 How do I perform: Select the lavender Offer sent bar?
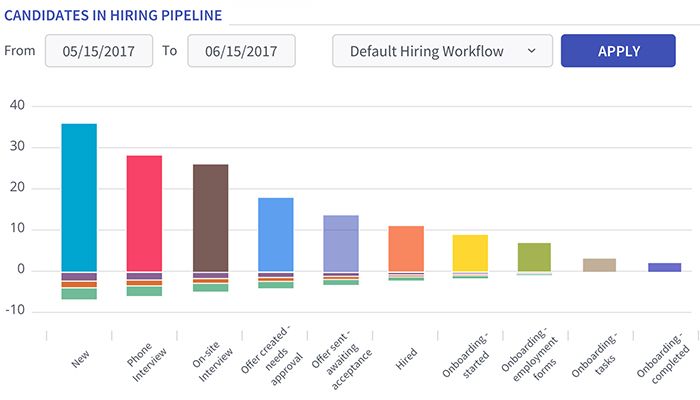(341, 243)
